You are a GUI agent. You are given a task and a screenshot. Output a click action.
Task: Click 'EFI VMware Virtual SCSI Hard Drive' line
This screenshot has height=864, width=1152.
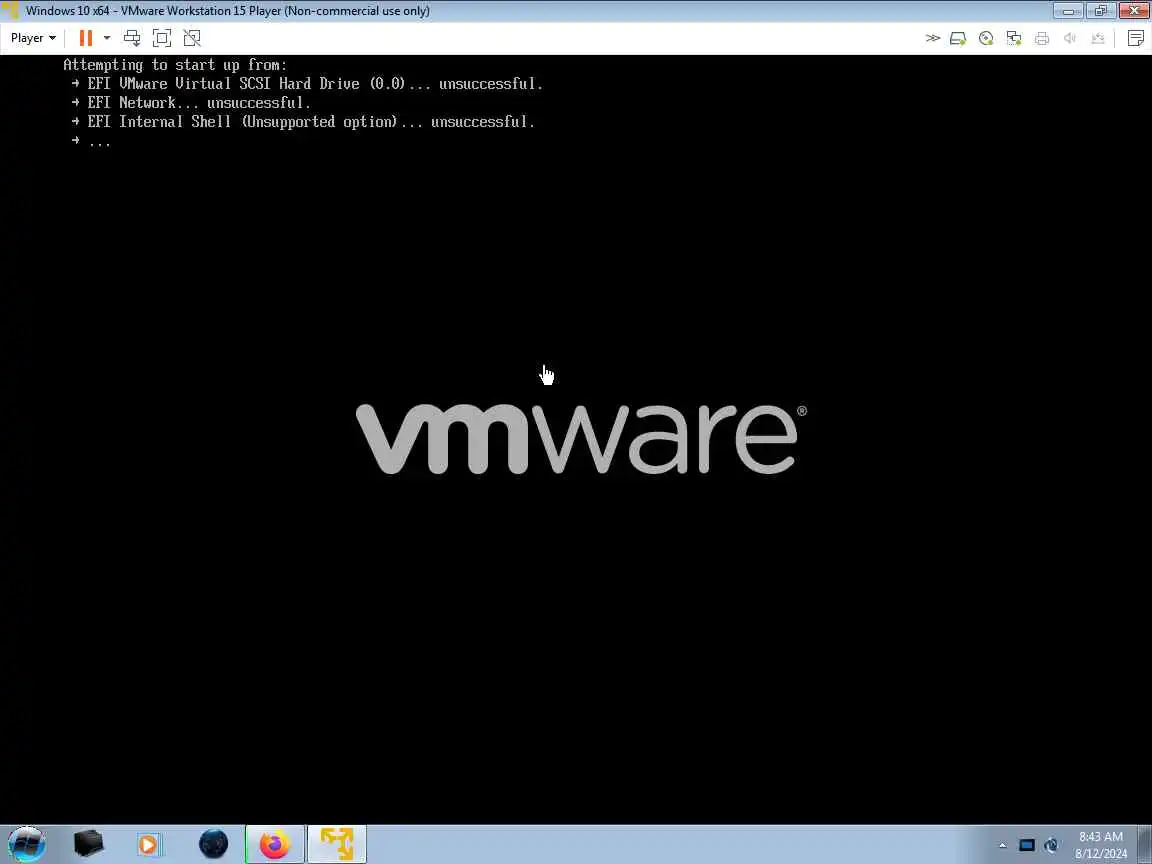tap(307, 84)
